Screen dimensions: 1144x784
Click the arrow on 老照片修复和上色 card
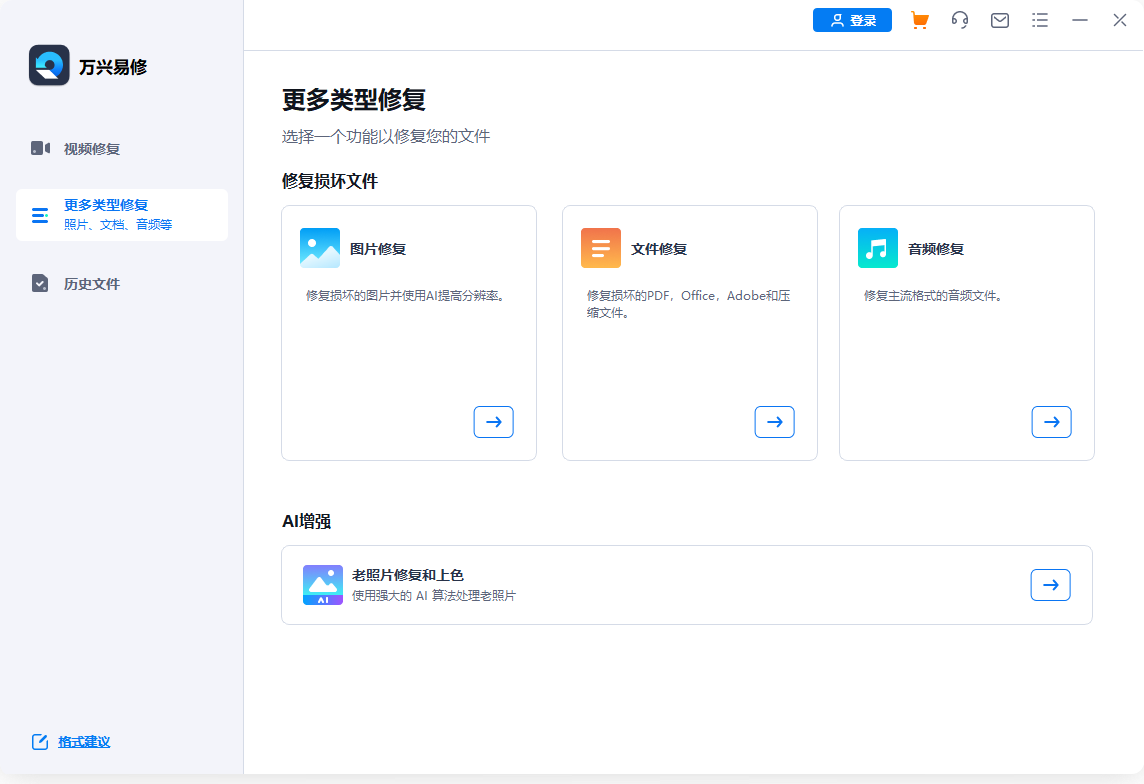(x=1050, y=584)
